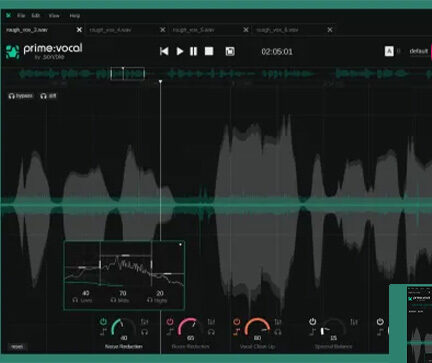Select the rough_vox_3.wav tab
This screenshot has height=363, width=432.
coord(27,30)
